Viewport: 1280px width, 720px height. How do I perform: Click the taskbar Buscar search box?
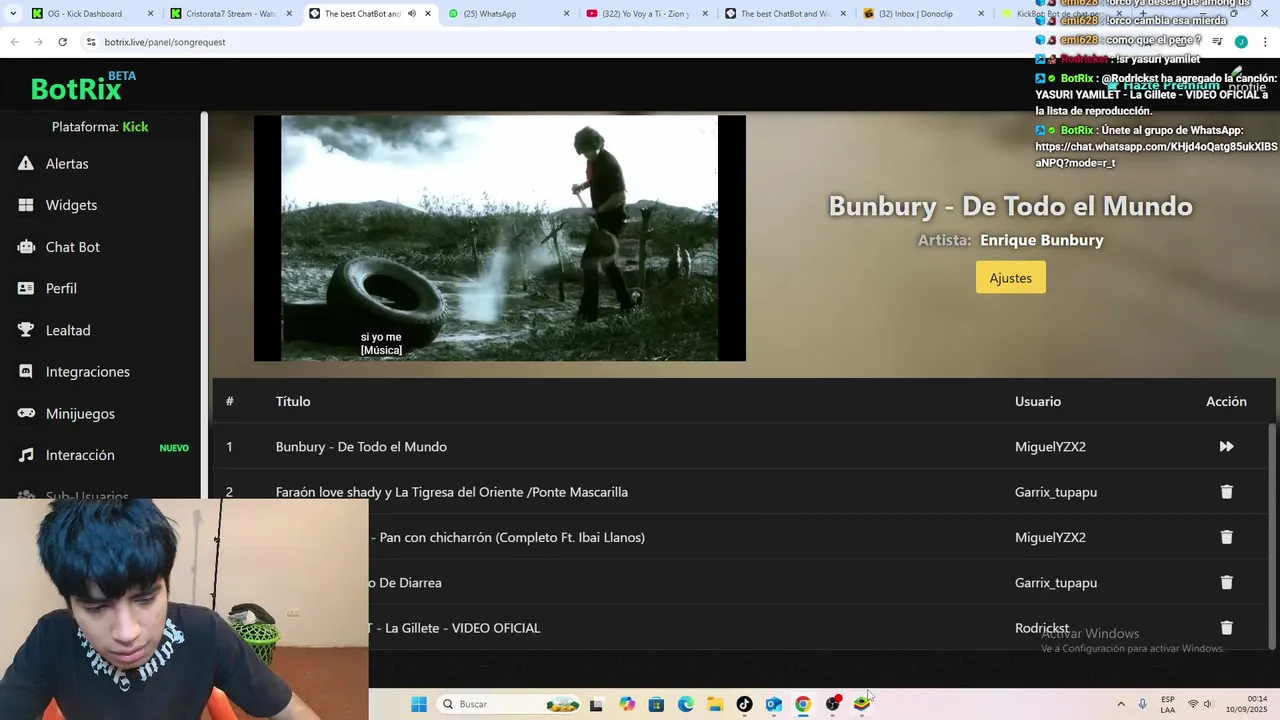pos(510,704)
